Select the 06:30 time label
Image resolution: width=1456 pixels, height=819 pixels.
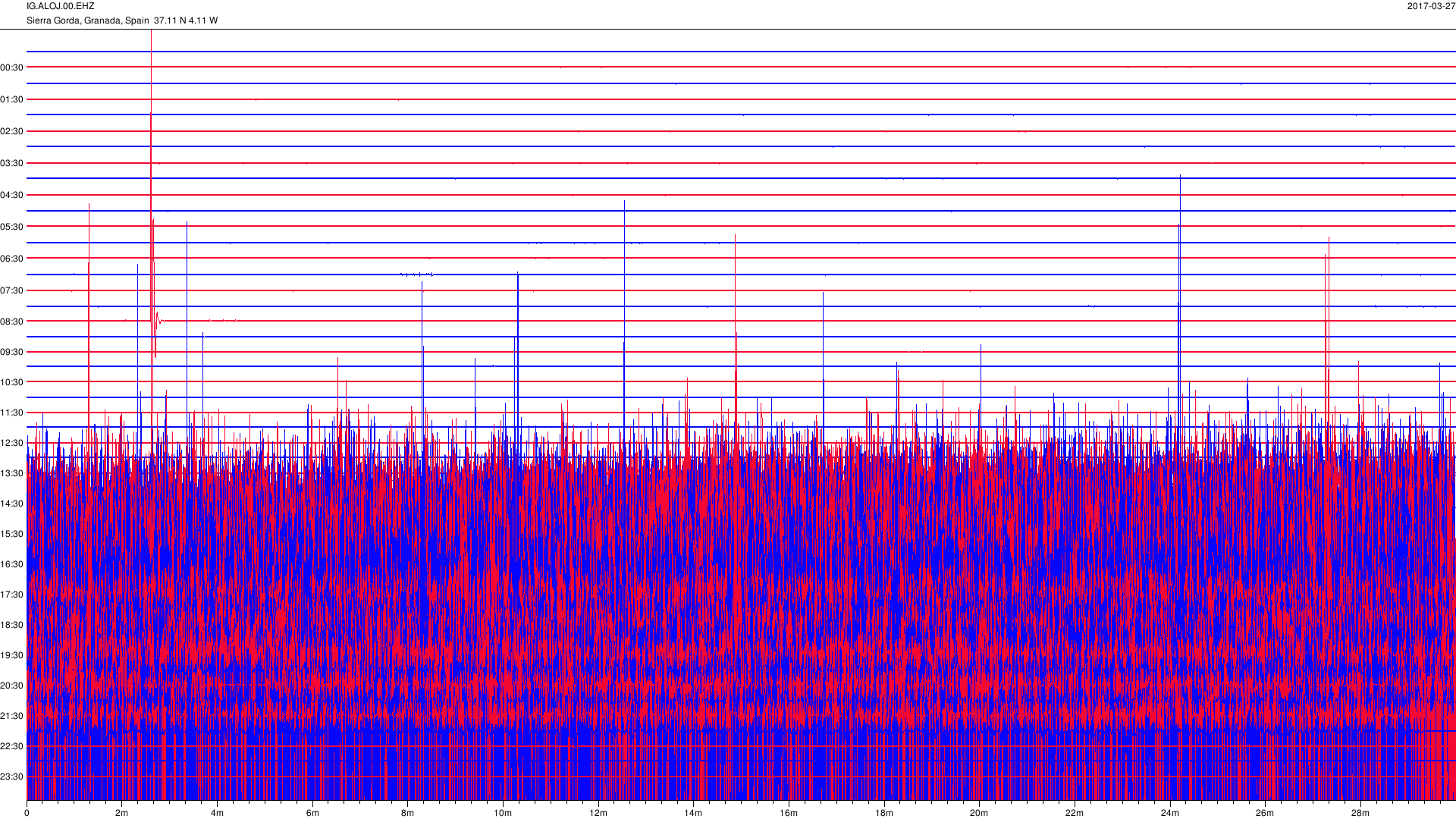(12, 259)
